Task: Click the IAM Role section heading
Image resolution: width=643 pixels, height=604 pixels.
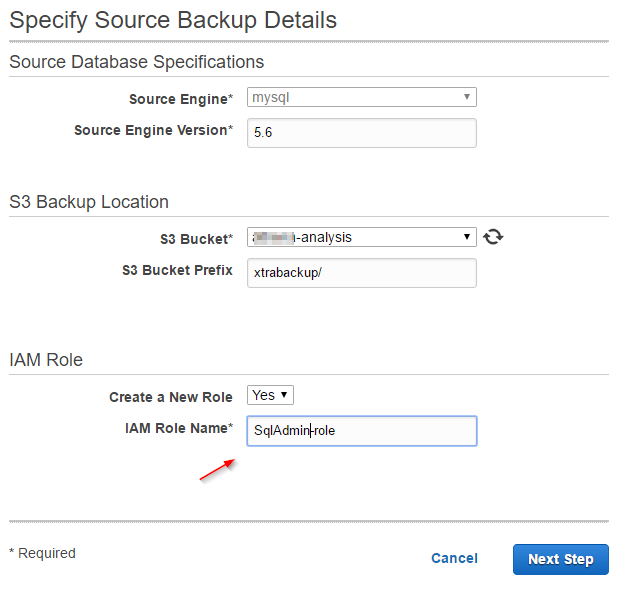Action: tap(46, 360)
